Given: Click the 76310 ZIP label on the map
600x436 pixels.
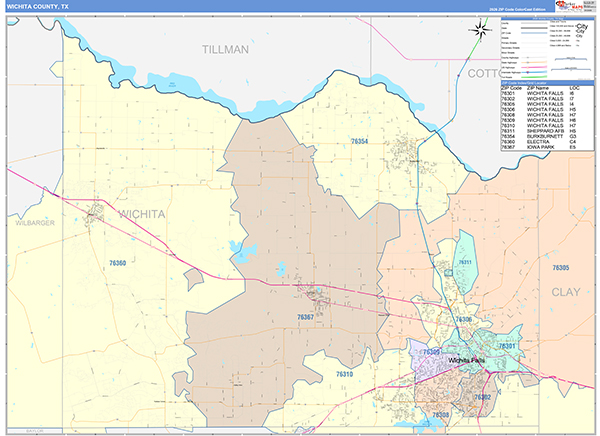Looking at the screenshot, I should tap(344, 374).
